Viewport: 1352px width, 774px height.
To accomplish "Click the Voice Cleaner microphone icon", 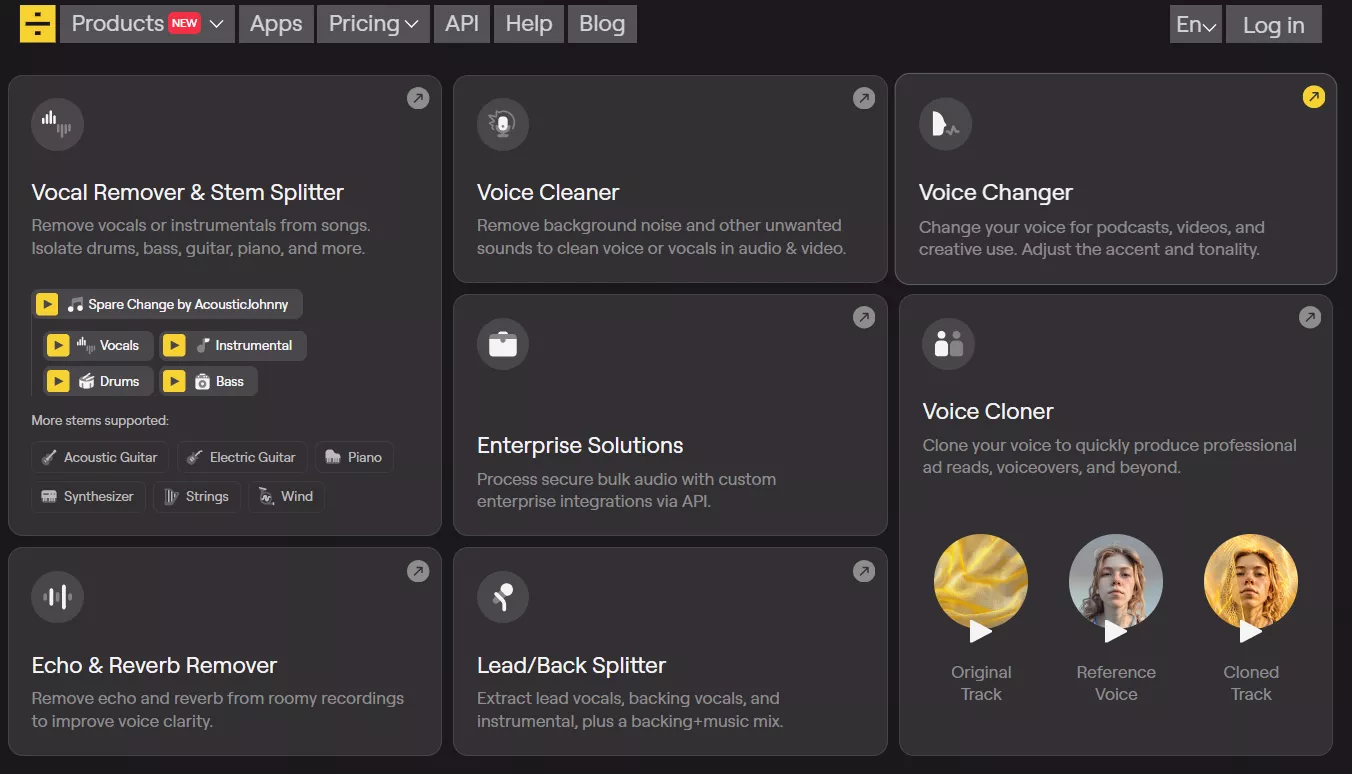I will coord(503,124).
